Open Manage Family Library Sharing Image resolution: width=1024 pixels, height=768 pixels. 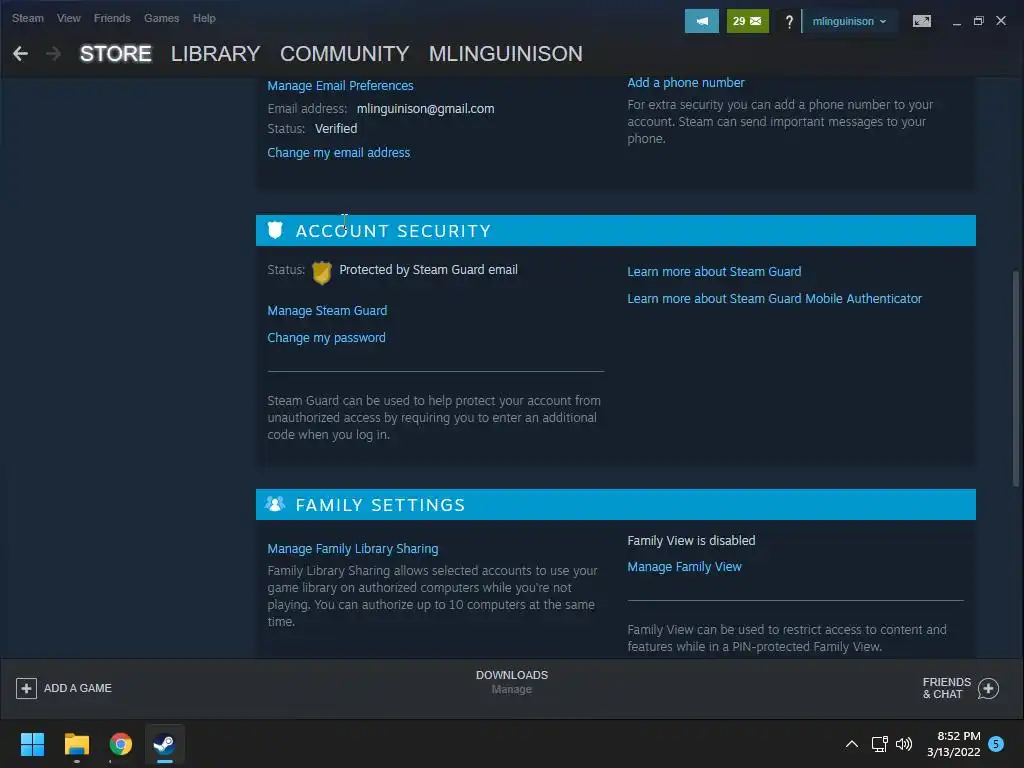click(353, 549)
